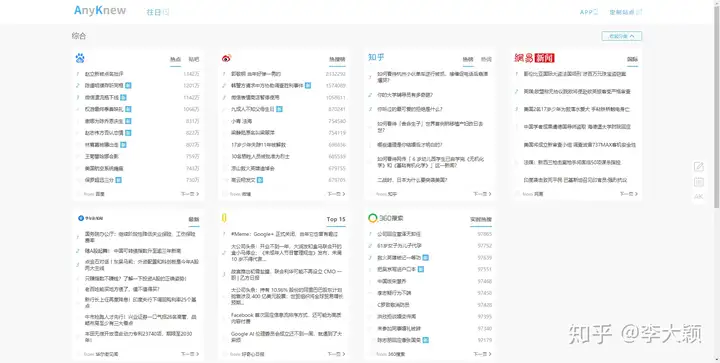This screenshot has height=363, width=720.
Task: Select the 实时热搜 tab in 360 card
Action: [x=481, y=220]
